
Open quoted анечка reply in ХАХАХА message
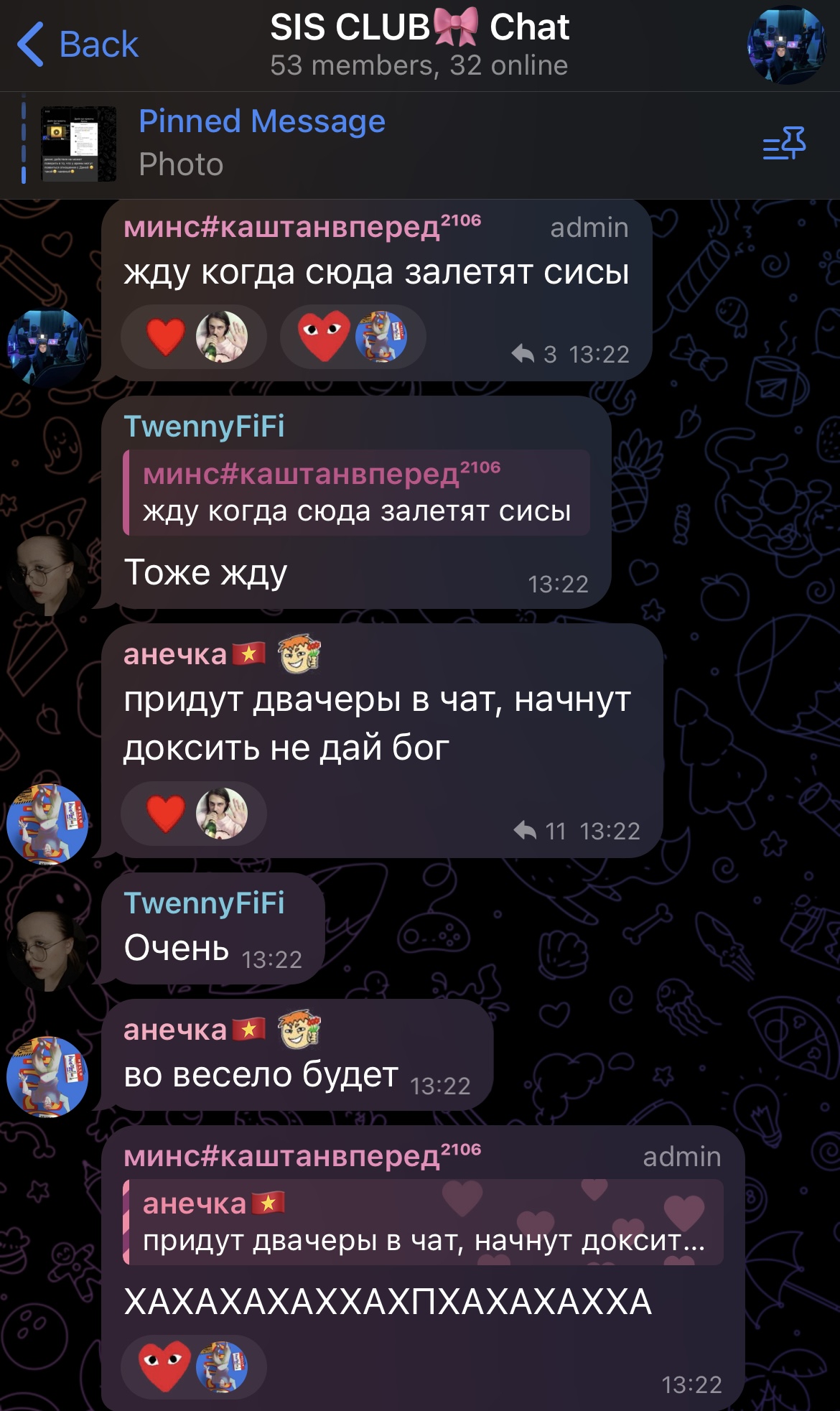pyautogui.click(x=423, y=1222)
